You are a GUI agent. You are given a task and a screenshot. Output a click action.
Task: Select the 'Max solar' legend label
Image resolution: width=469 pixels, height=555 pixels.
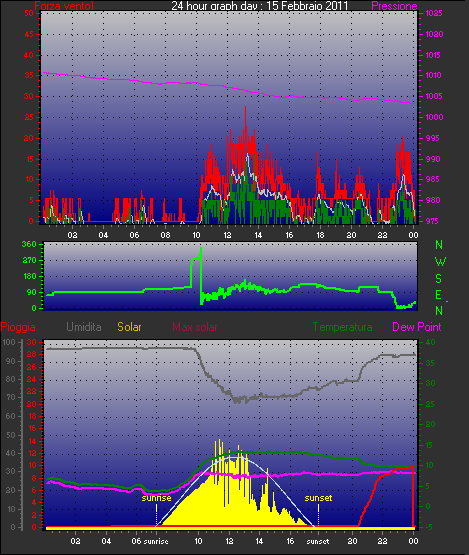(x=195, y=327)
